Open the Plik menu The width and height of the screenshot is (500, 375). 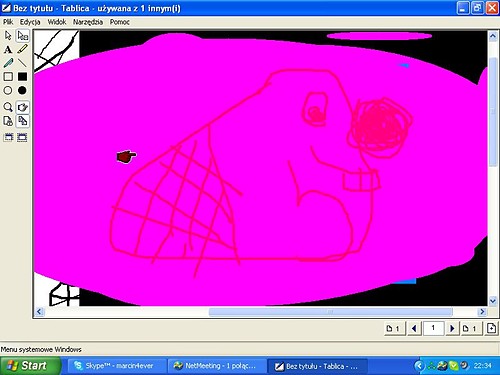(x=8, y=22)
